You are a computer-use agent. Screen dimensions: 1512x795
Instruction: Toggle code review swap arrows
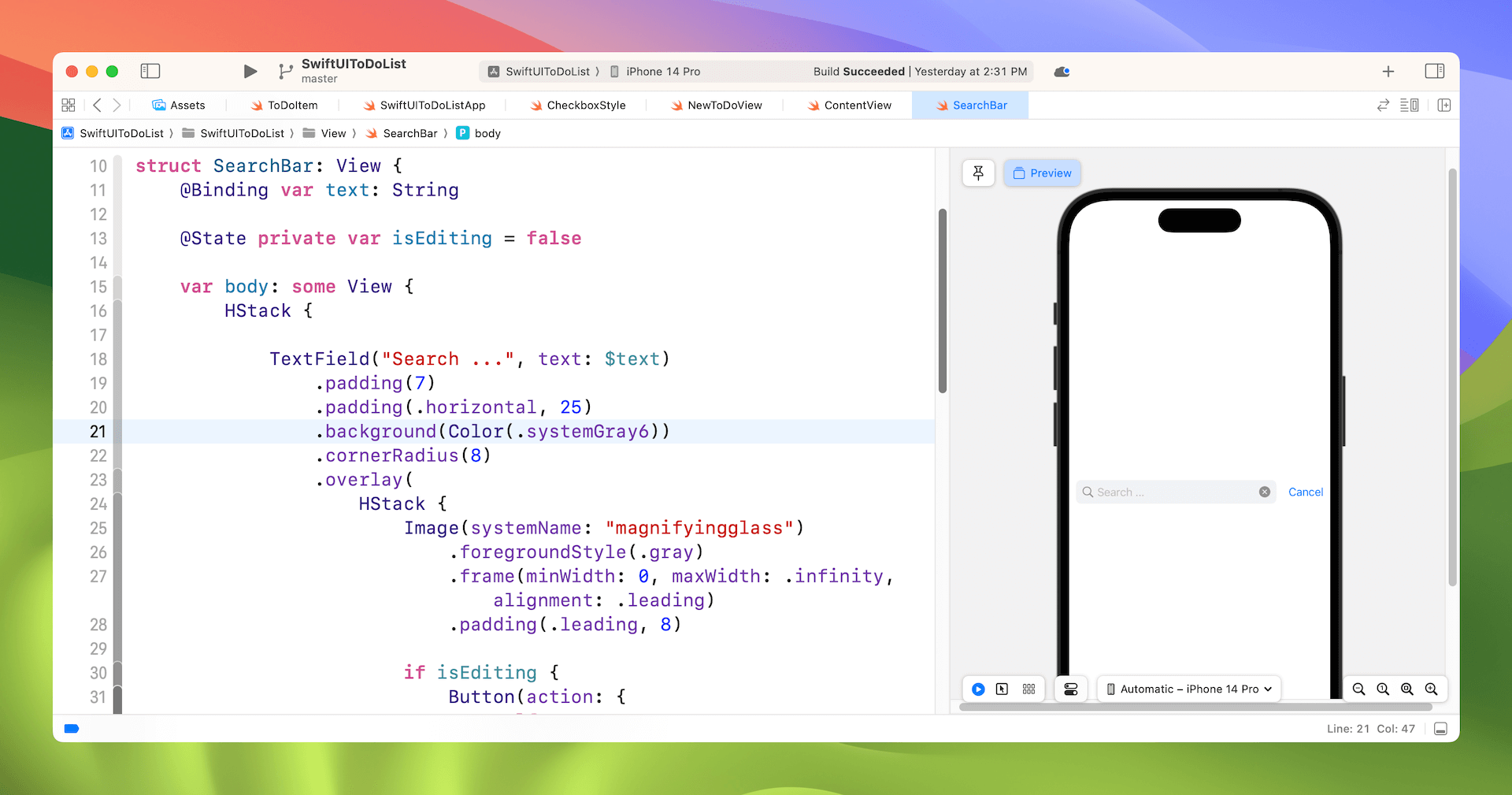click(1383, 105)
